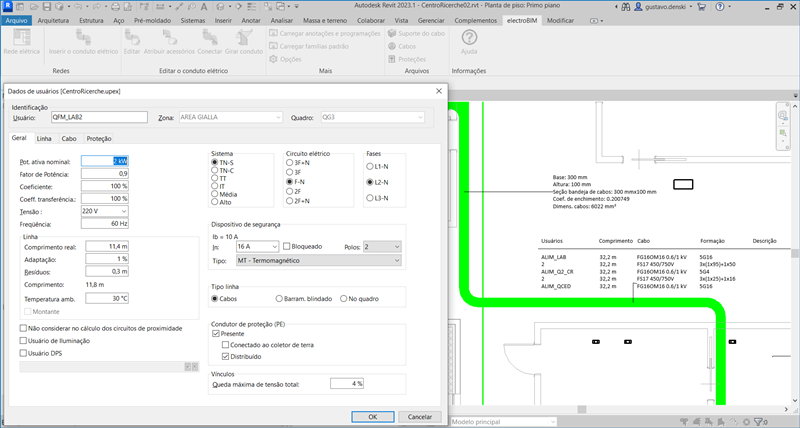Switch to the Proteção tab
Image resolution: width=800 pixels, height=428 pixels.
point(99,138)
